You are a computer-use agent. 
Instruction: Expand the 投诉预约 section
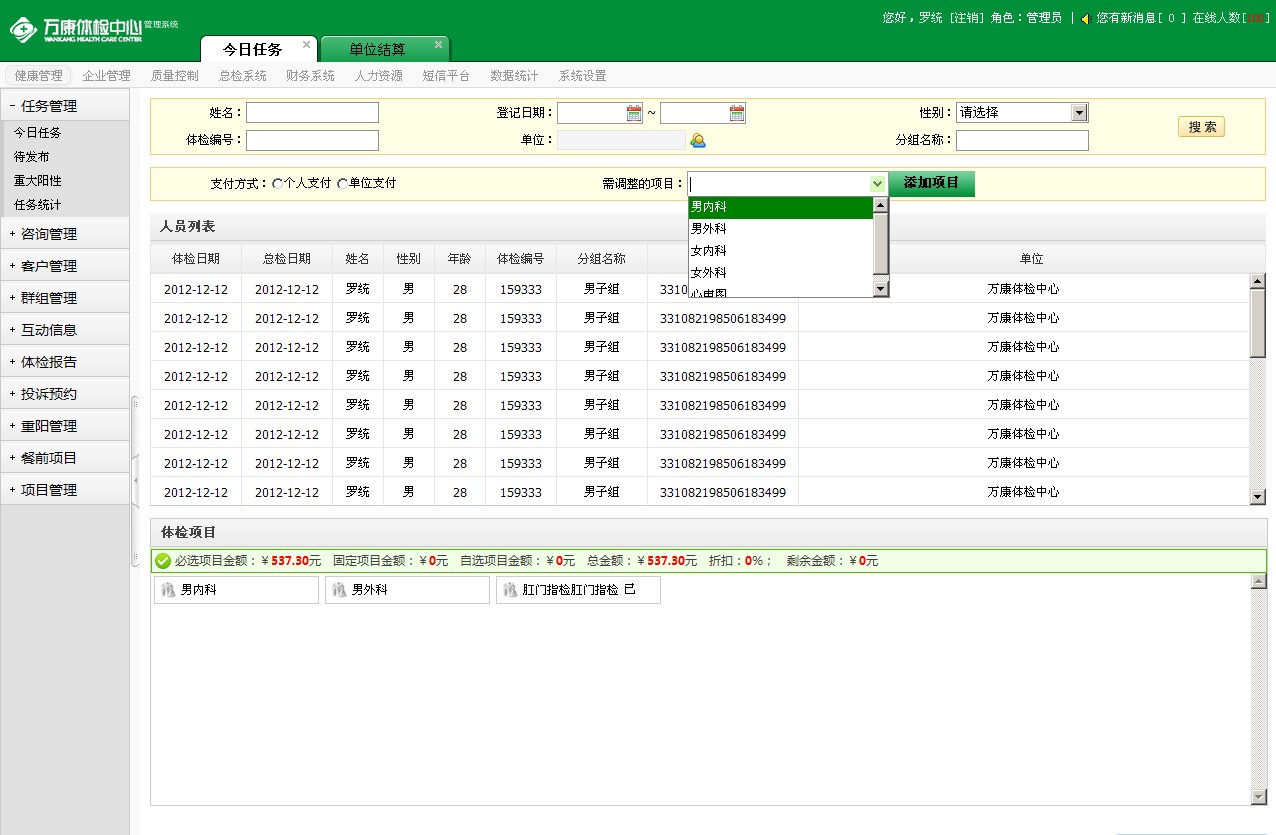coord(65,394)
